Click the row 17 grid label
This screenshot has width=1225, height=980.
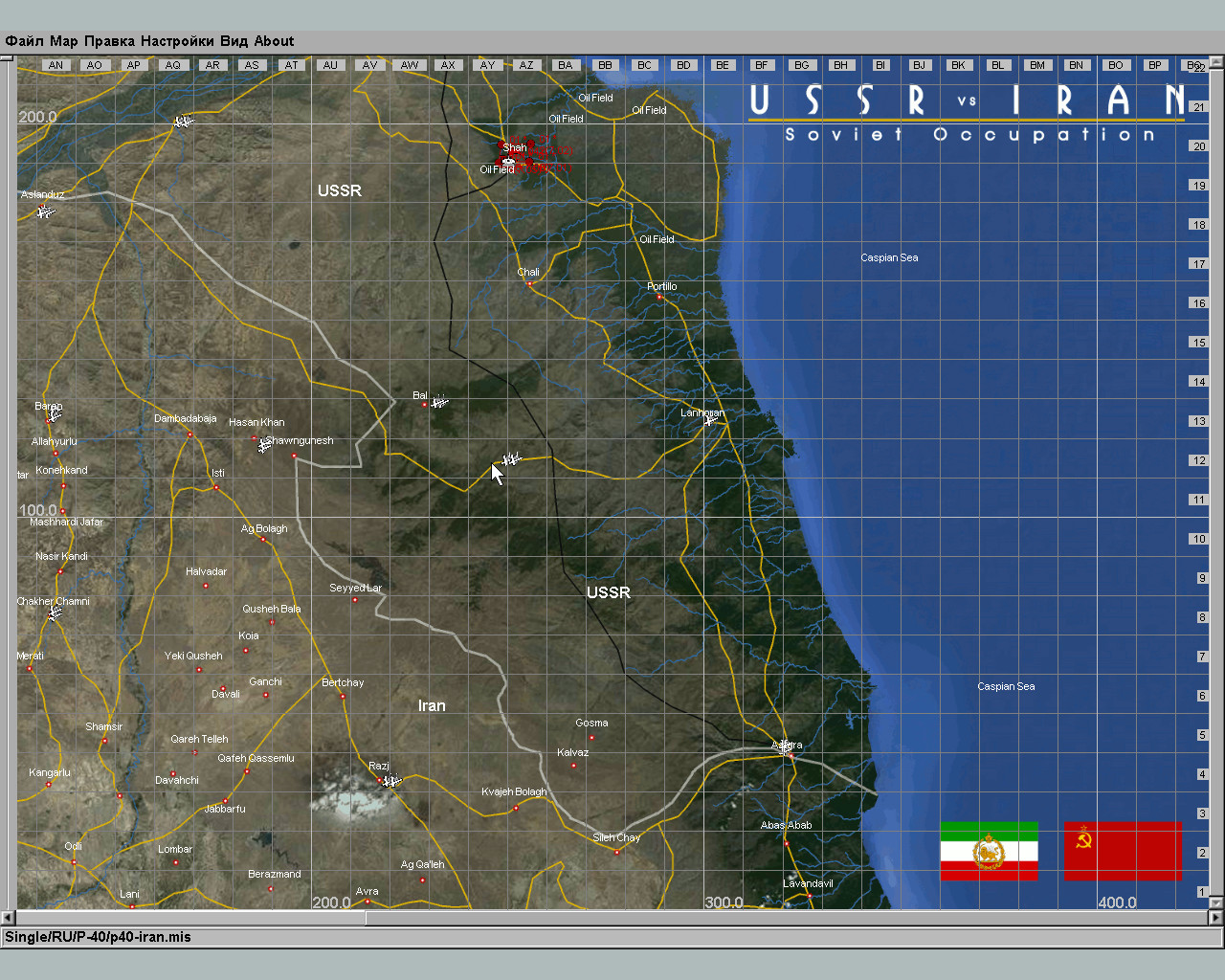pos(1199,264)
